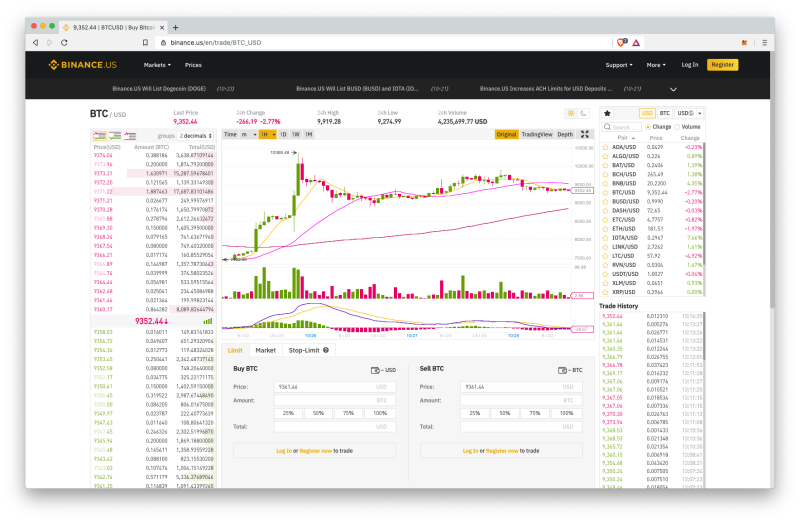Open the Support dropdown menu

[x=619, y=65]
